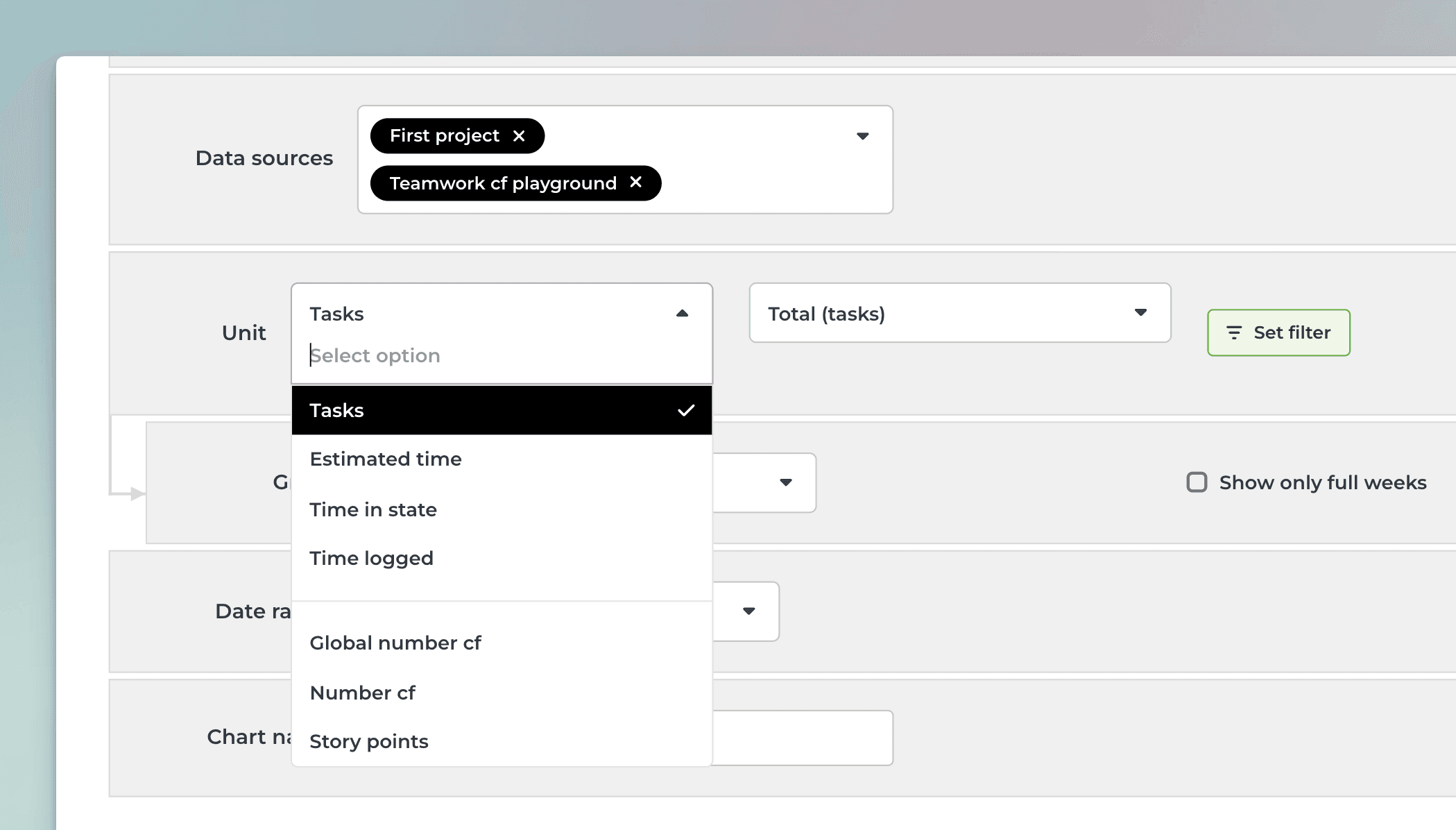Click the checkmark icon beside Tasks
The width and height of the screenshot is (1456, 830).
tap(685, 411)
